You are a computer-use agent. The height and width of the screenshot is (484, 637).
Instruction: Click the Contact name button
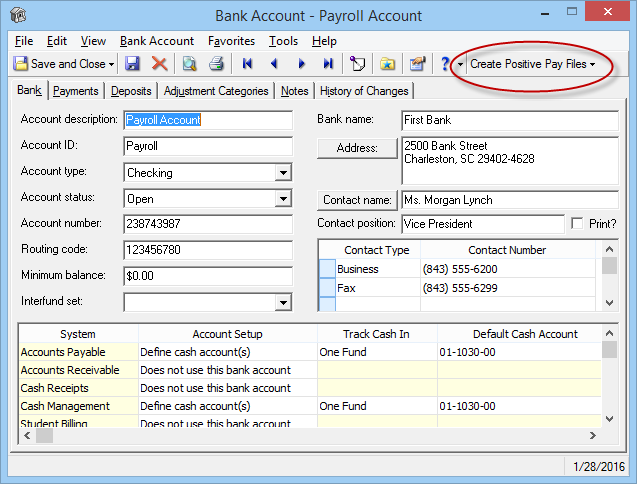357,200
